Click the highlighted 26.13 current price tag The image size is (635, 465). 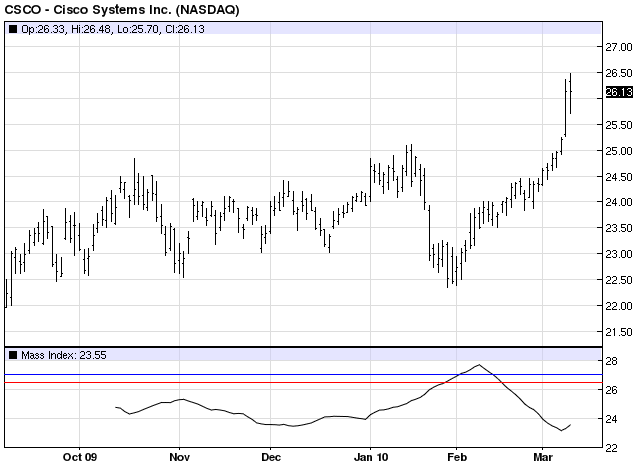click(619, 92)
